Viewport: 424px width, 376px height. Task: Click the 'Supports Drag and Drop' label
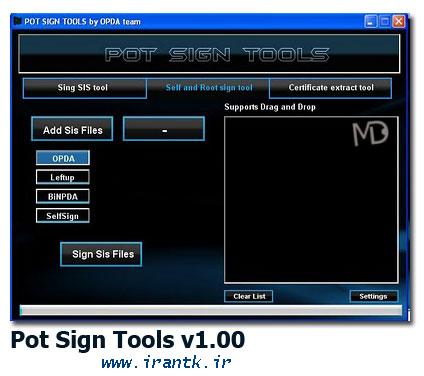[x=270, y=107]
